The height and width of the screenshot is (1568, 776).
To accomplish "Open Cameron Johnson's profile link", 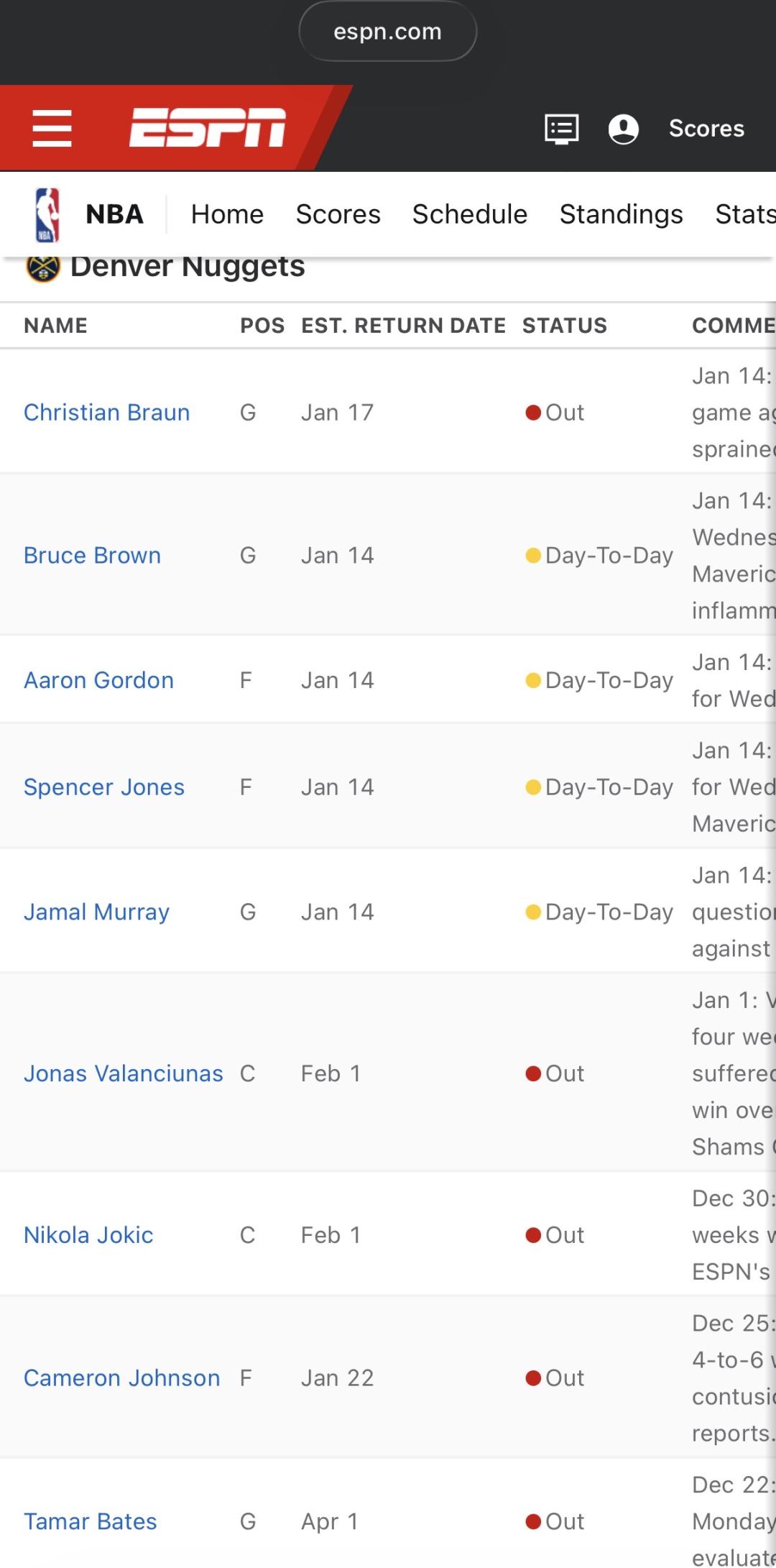I will click(x=121, y=1378).
